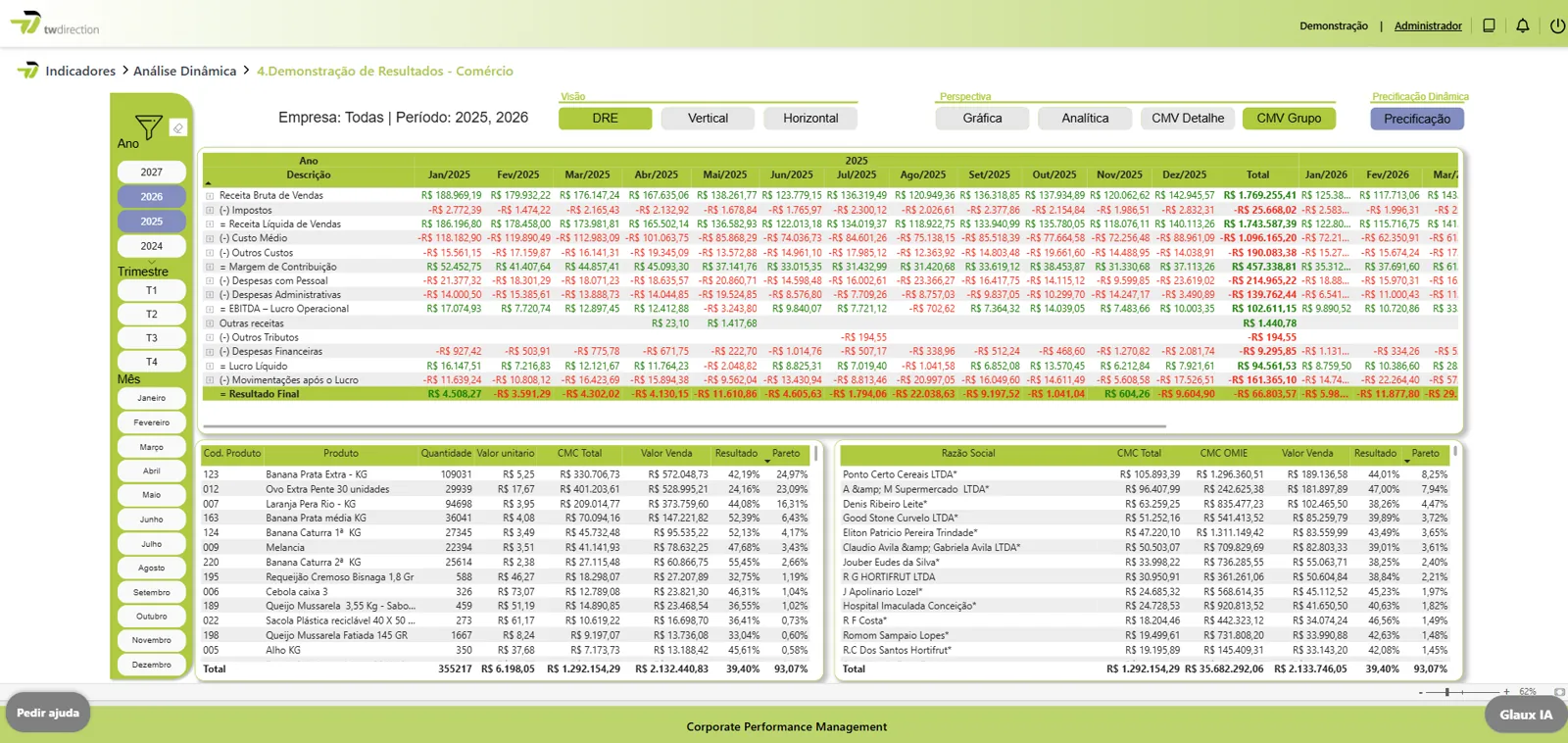Select year 2024 slicer
Viewport: 1568px width, 743px height.
coord(151,246)
